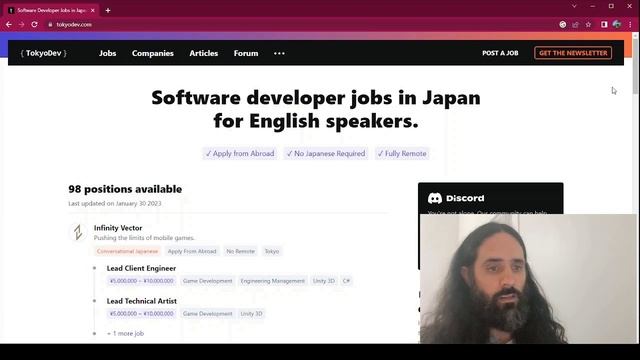Click salary tag under Lead Client Engineer
Image resolution: width=640 pixels, height=360 pixels.
[142, 281]
